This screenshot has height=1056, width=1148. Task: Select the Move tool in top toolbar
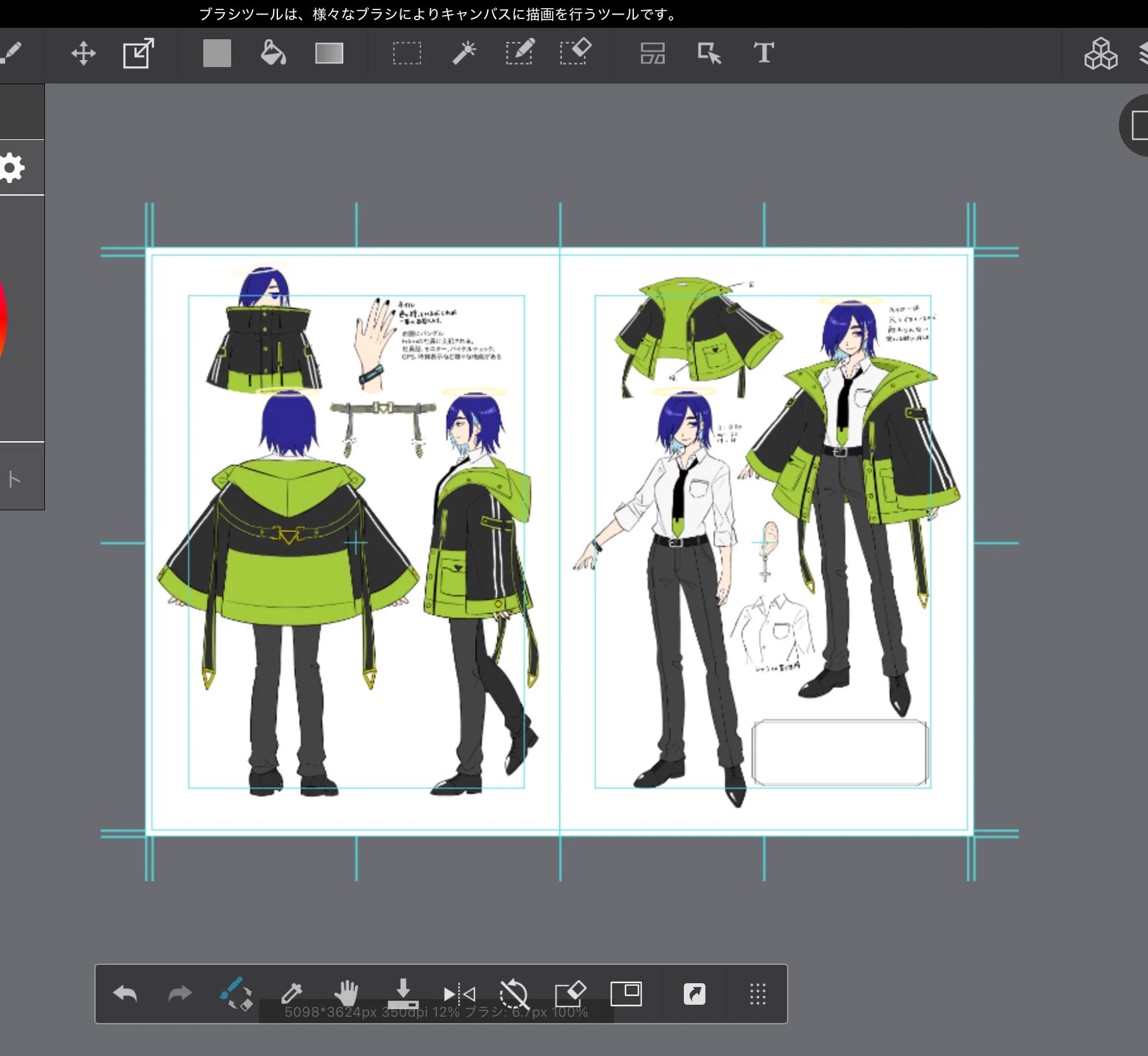point(83,53)
